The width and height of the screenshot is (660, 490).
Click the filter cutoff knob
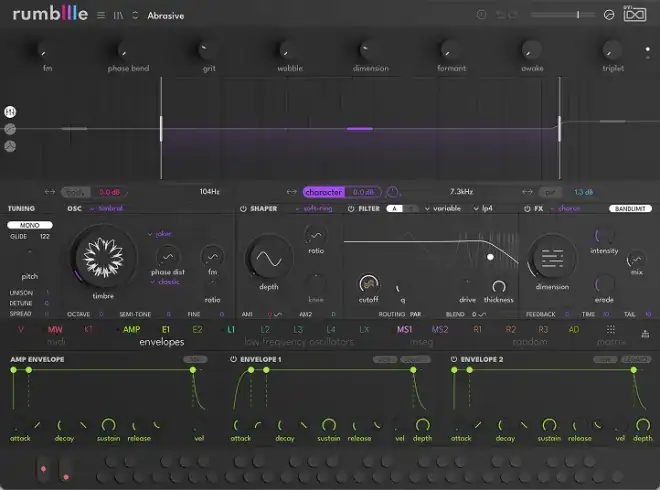[368, 284]
